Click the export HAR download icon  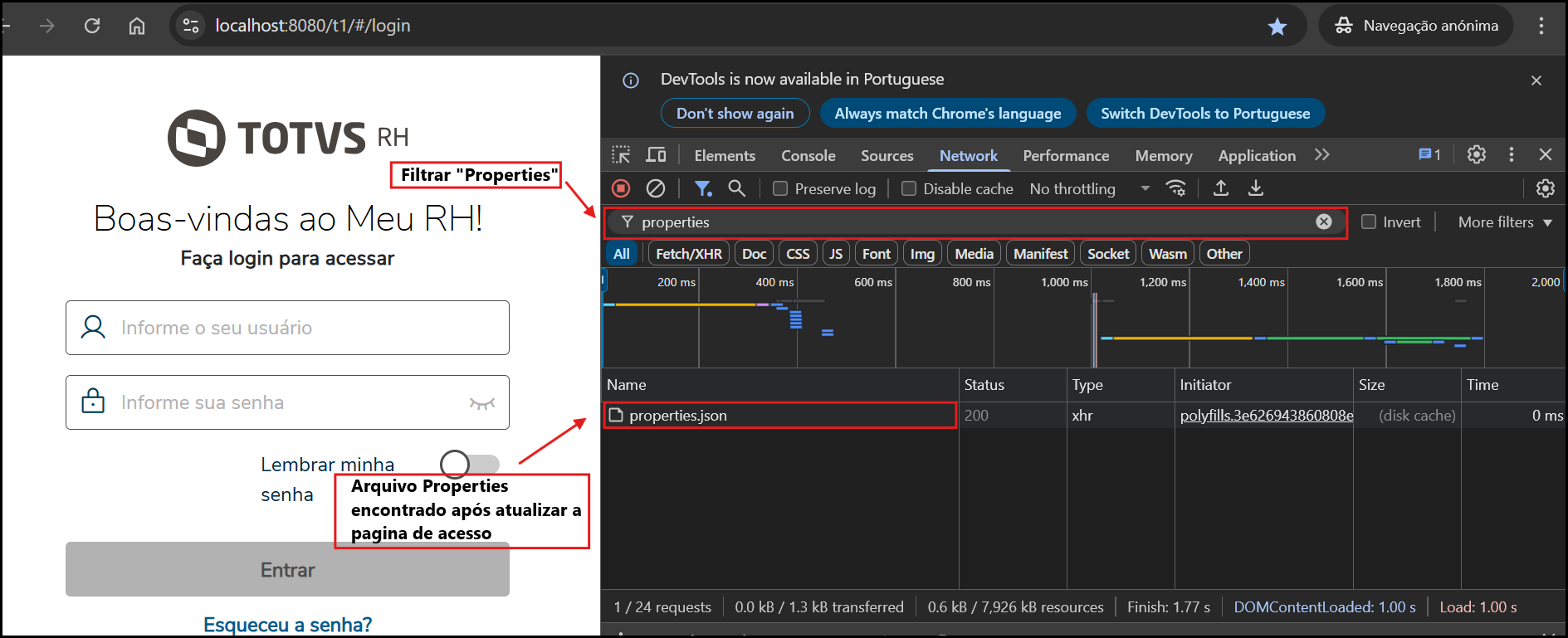click(1256, 189)
